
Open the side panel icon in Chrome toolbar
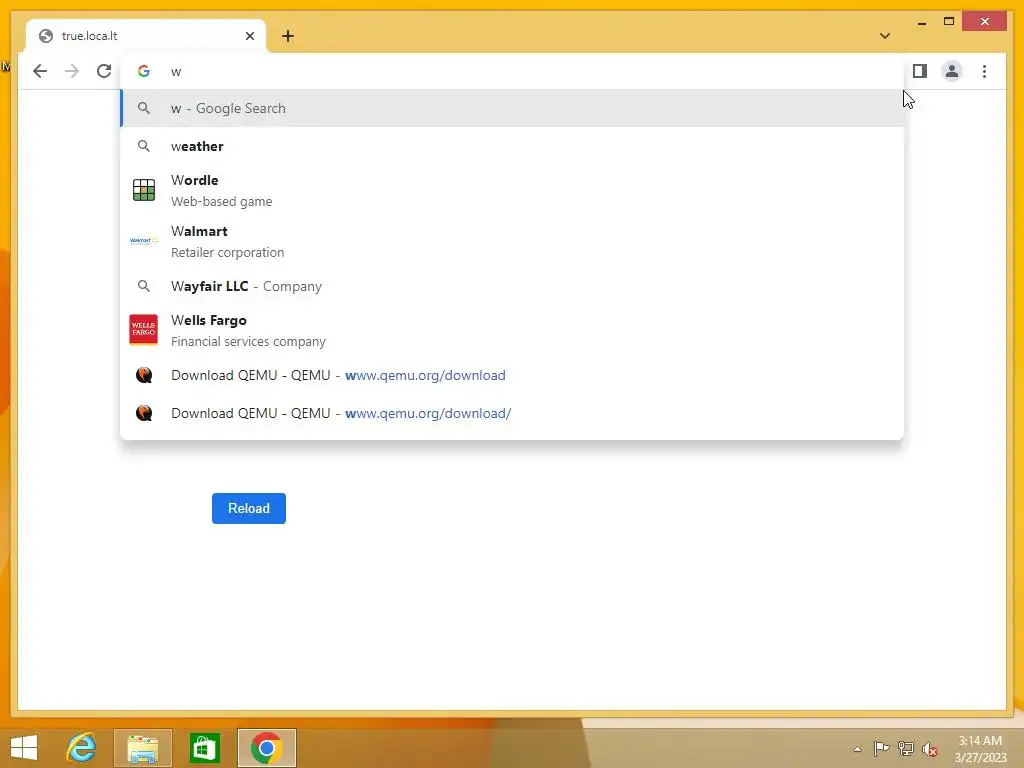point(920,71)
